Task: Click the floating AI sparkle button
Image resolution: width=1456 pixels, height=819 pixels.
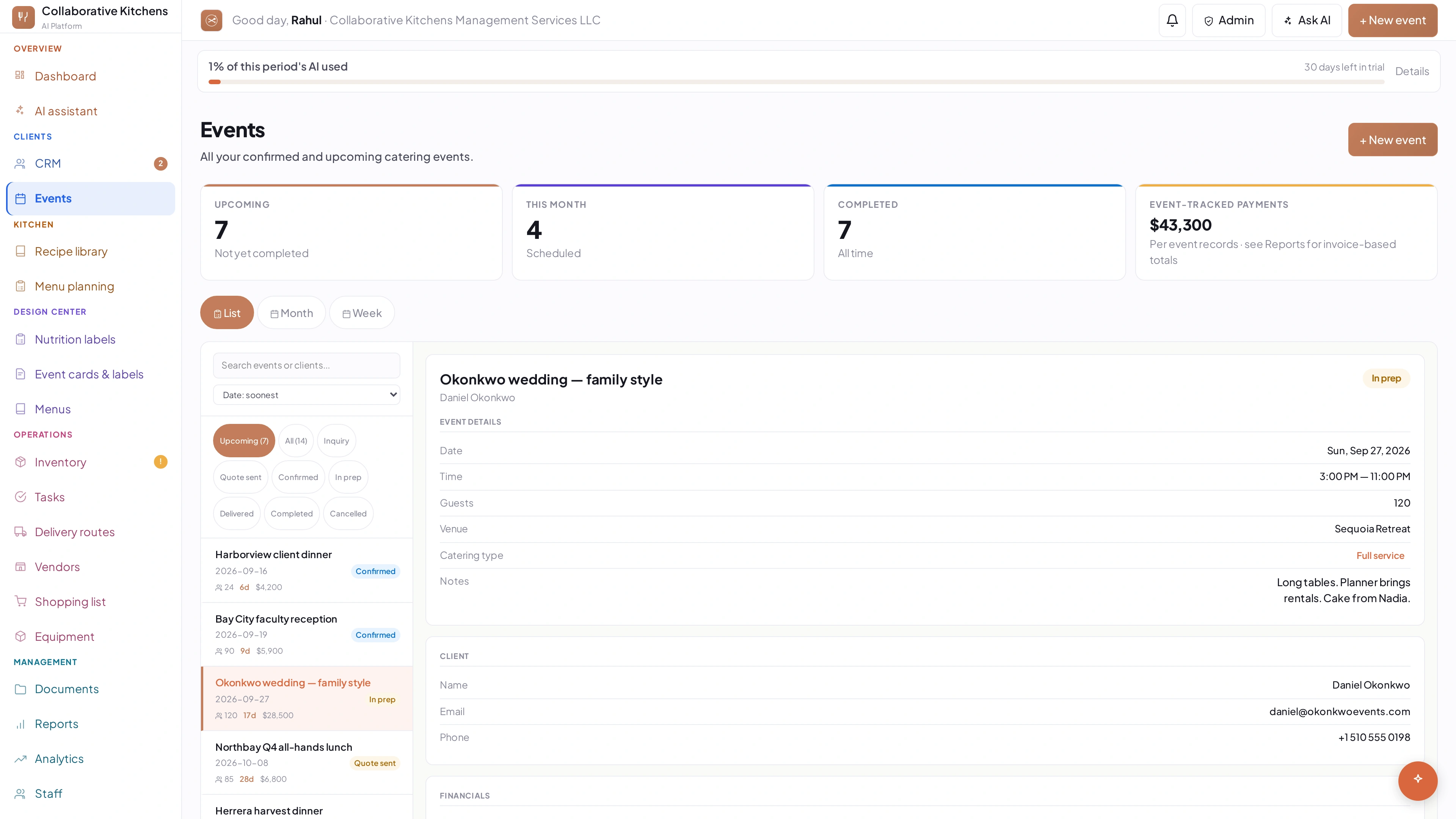Action: tap(1418, 781)
